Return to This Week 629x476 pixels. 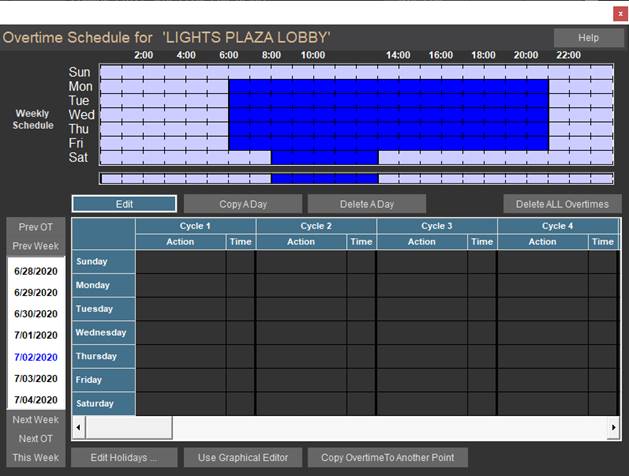coord(35,457)
